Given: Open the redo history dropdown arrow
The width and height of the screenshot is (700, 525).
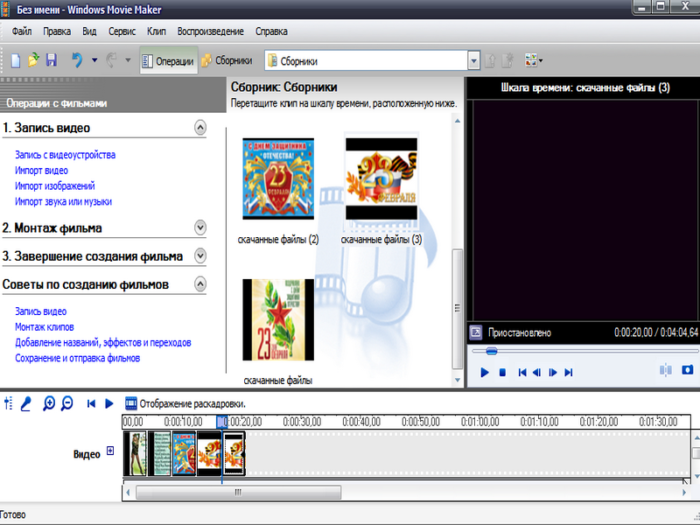Looking at the screenshot, I should click(128, 60).
